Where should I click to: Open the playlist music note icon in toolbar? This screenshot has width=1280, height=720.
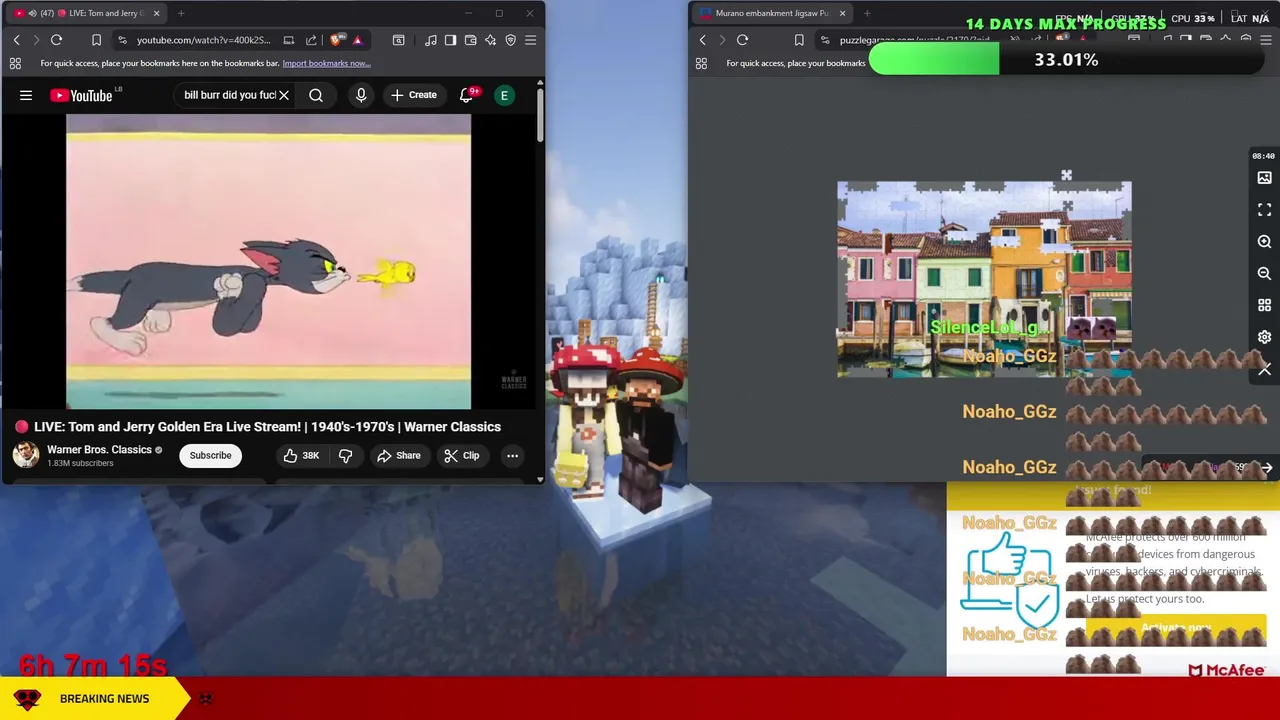pyautogui.click(x=430, y=40)
